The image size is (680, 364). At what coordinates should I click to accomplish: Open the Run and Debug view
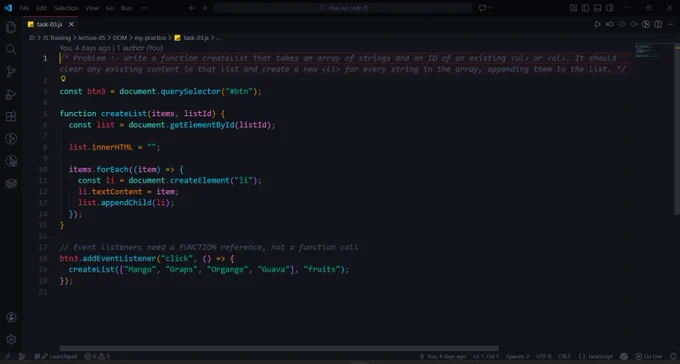coord(11,94)
